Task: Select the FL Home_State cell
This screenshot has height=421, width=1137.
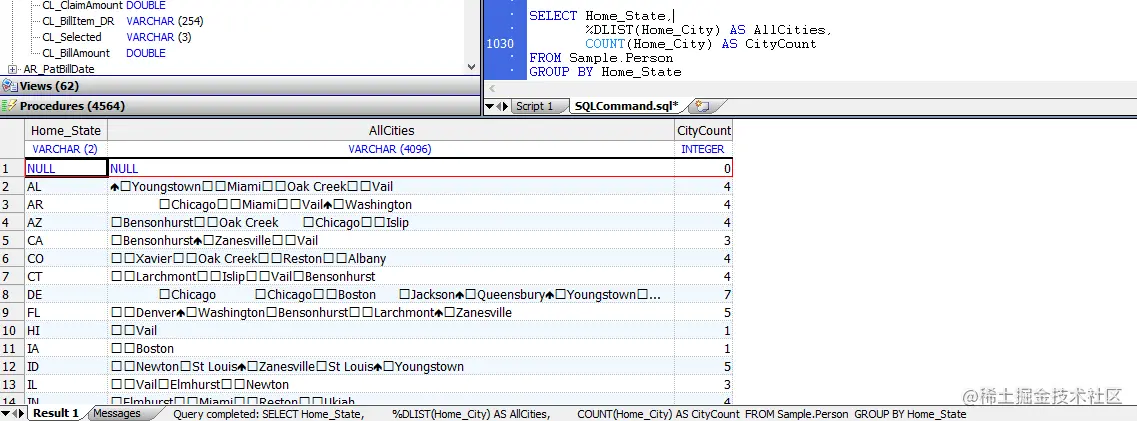Action: (66, 312)
